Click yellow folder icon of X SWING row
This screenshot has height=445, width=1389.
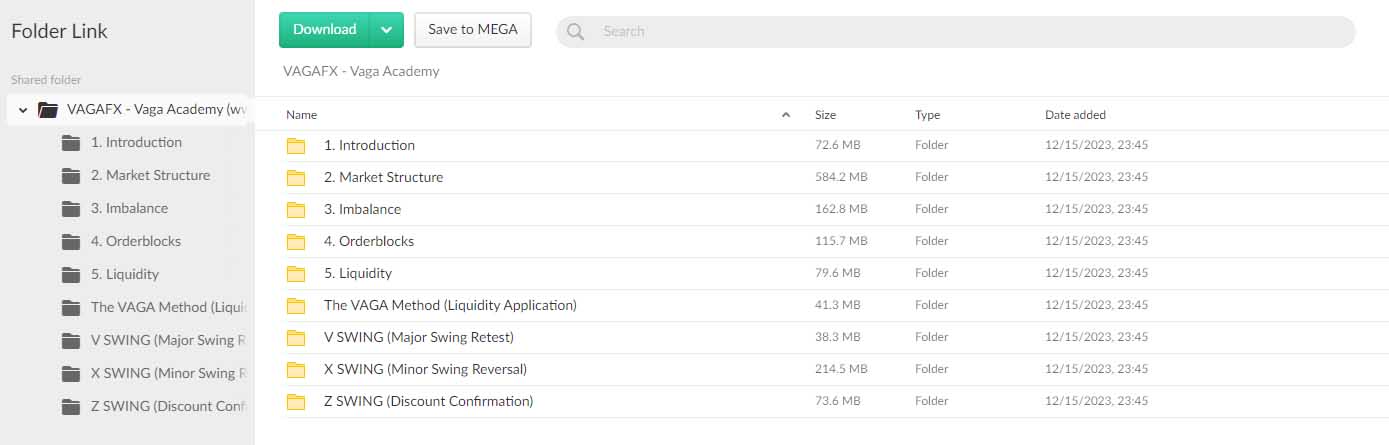(x=296, y=370)
